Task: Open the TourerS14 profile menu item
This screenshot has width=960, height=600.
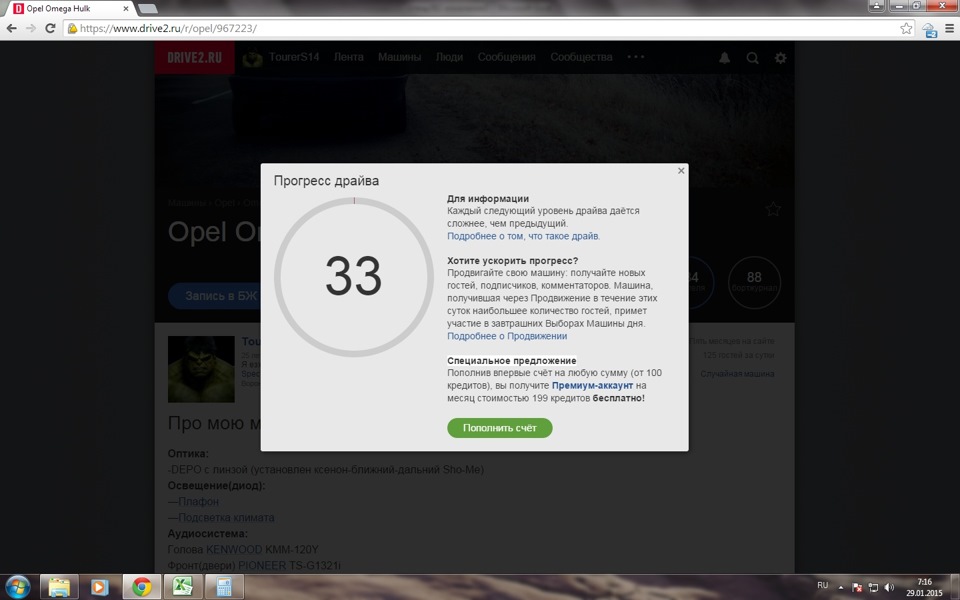Action: [294, 57]
